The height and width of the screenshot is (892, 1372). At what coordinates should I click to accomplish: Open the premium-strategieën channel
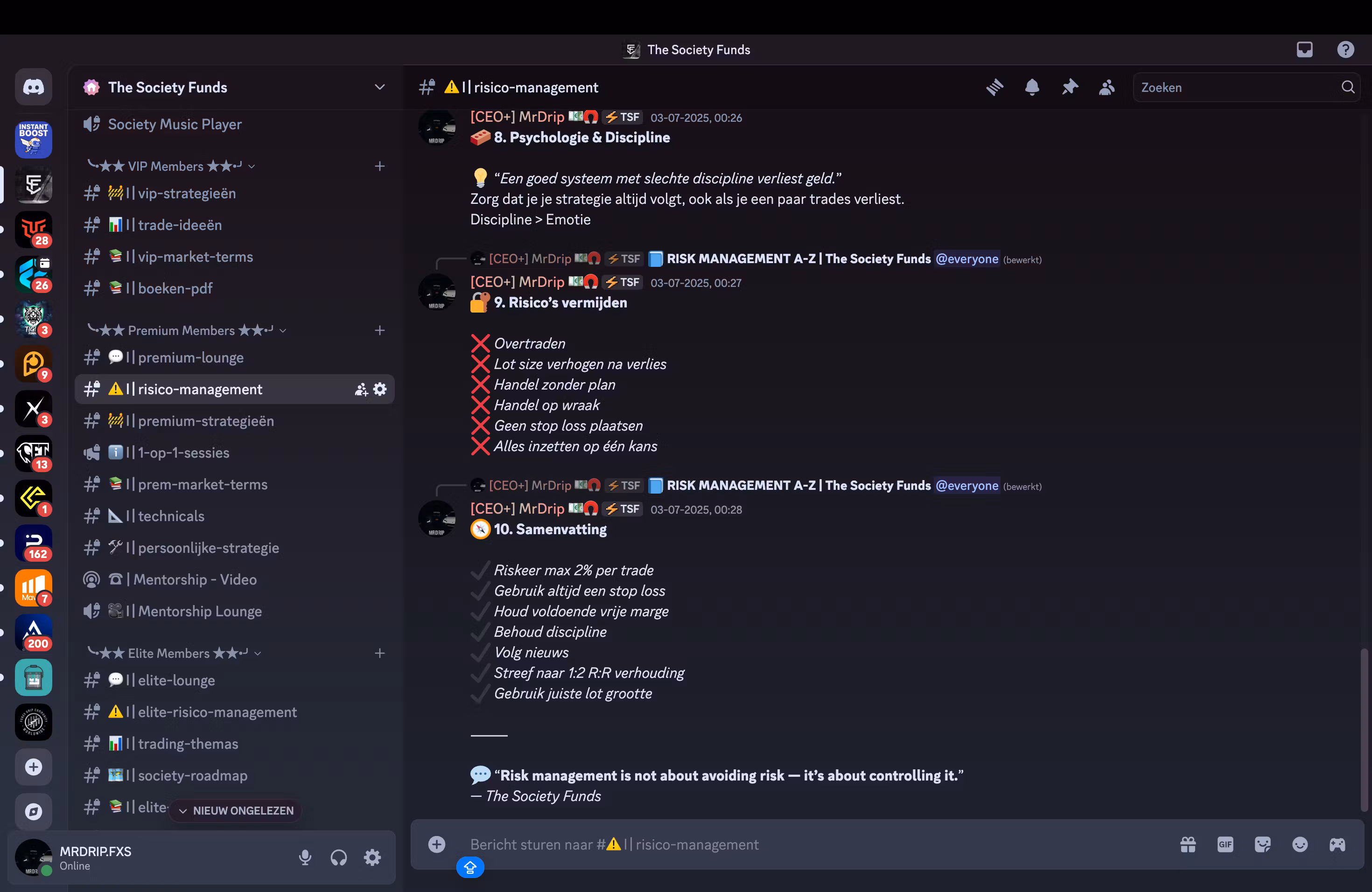pos(235,421)
